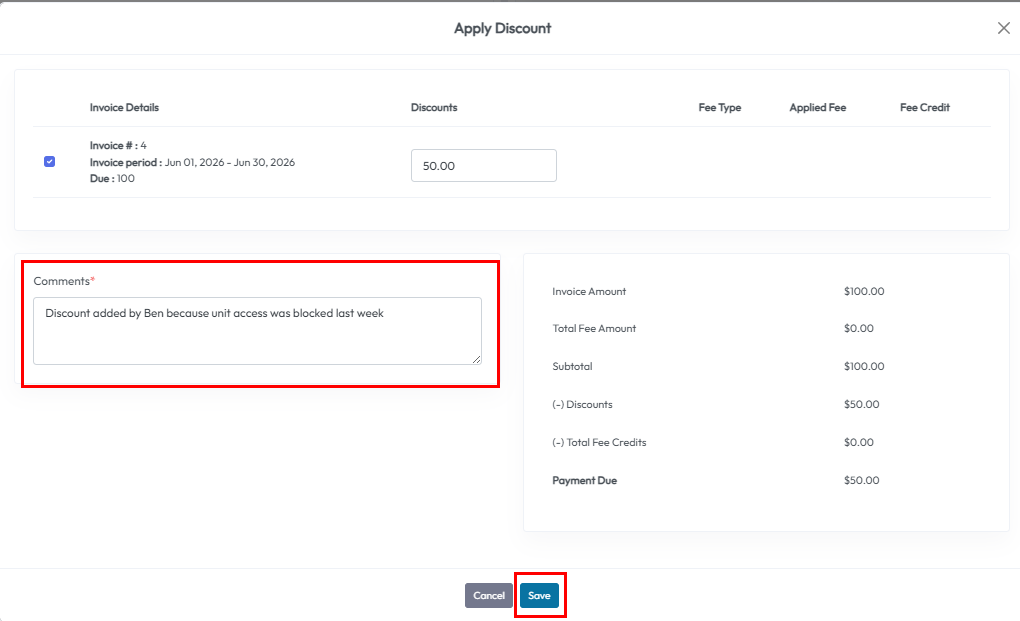Image resolution: width=1020 pixels, height=621 pixels.
Task: Click the Fee Type column header
Action: click(x=719, y=107)
